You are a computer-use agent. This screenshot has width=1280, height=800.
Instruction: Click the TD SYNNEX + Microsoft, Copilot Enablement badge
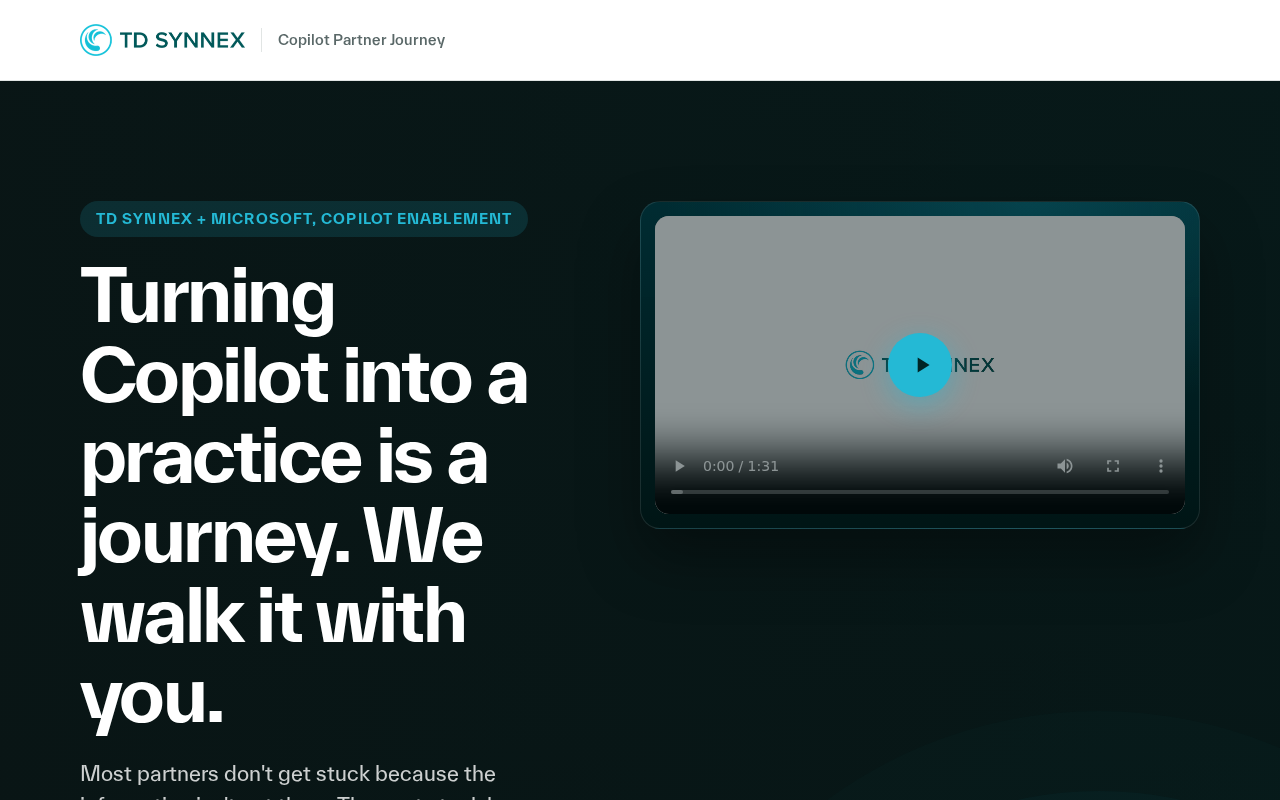tap(304, 219)
